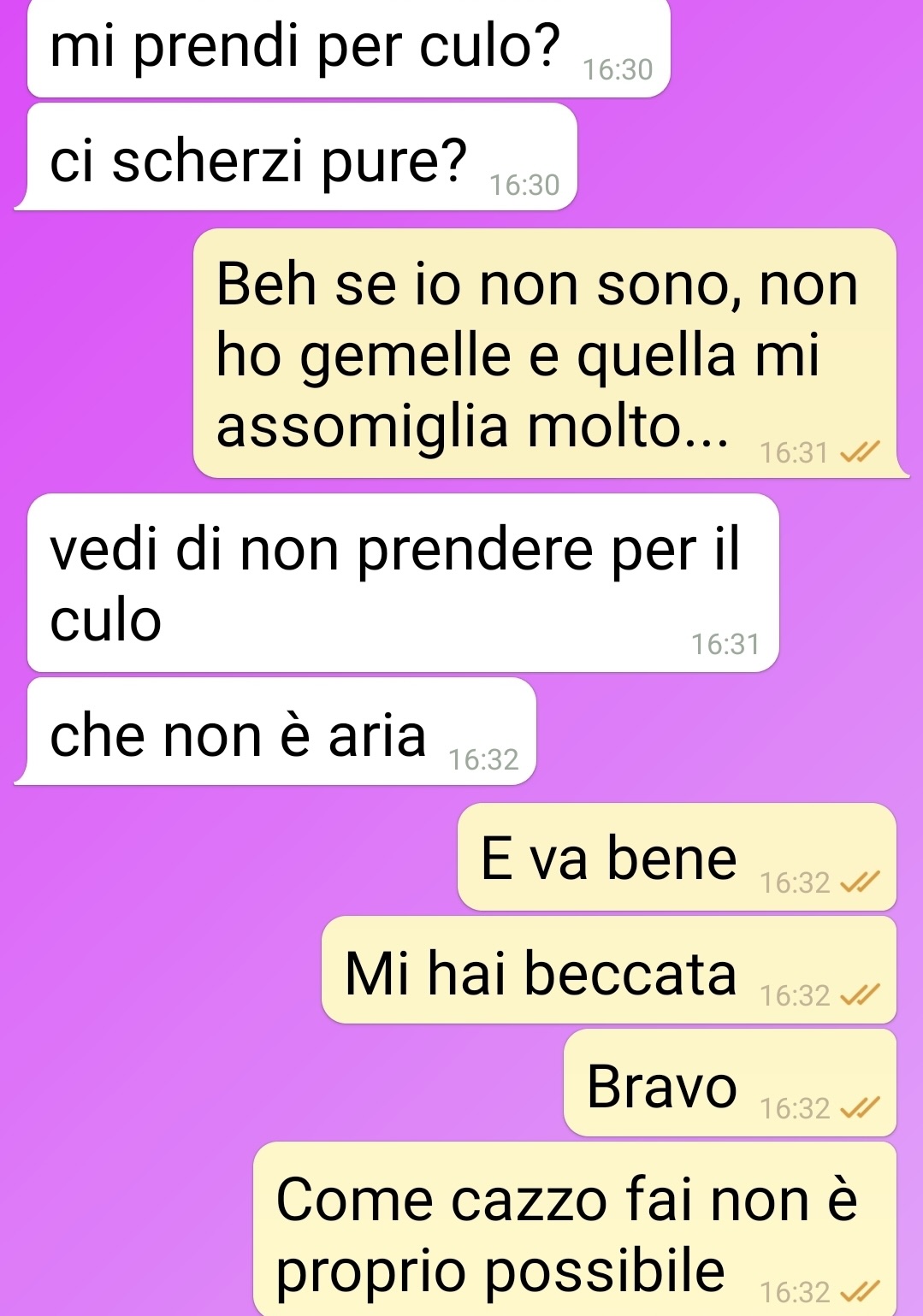Click read ticks on 'proprio possibile' message
The width and height of the screenshot is (923, 1316).
coord(860,1292)
